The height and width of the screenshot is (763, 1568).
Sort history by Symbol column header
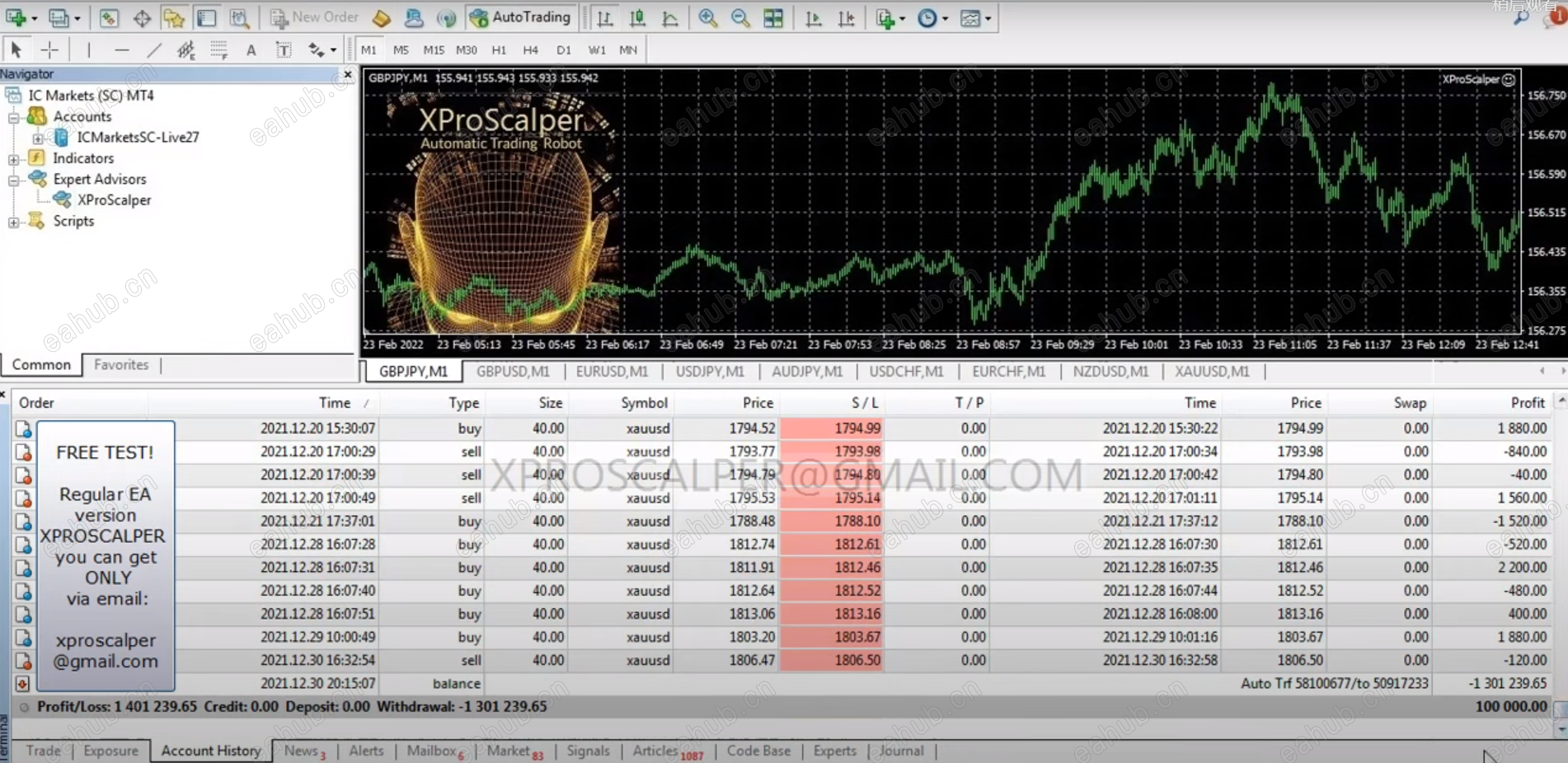(x=644, y=403)
